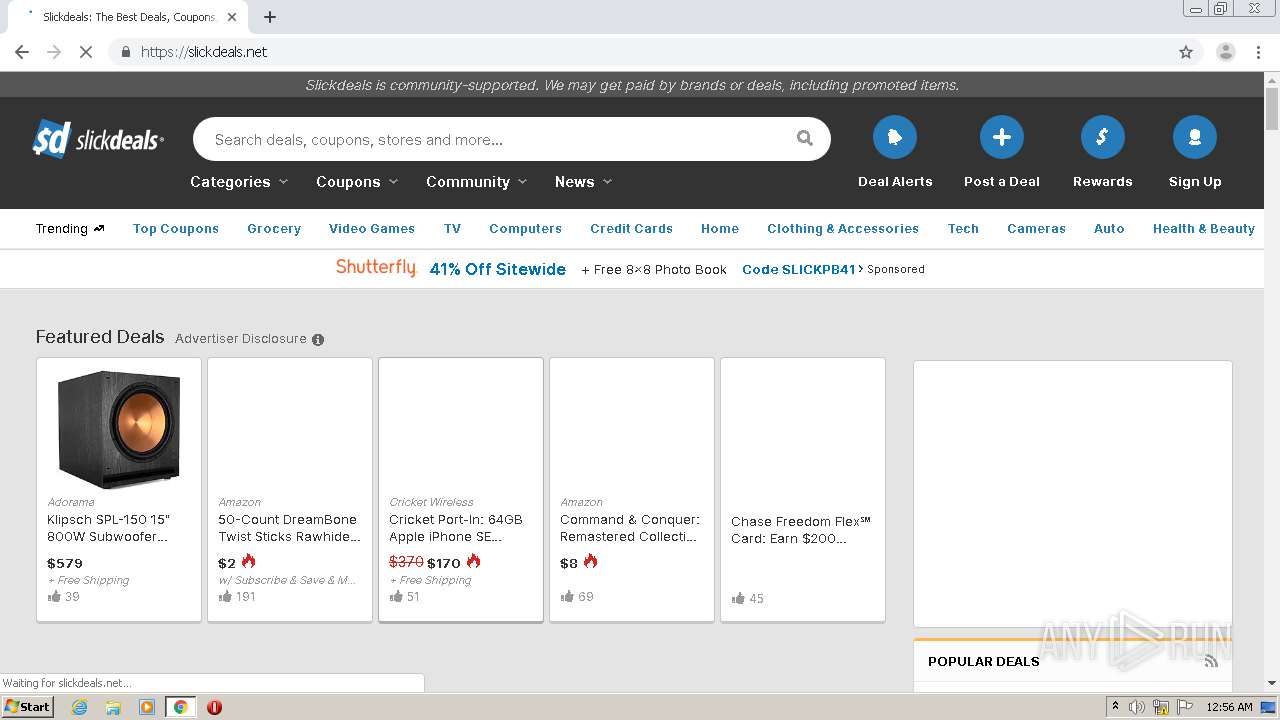Go back to previous page
Image resolution: width=1280 pixels, height=720 pixels.
point(22,52)
